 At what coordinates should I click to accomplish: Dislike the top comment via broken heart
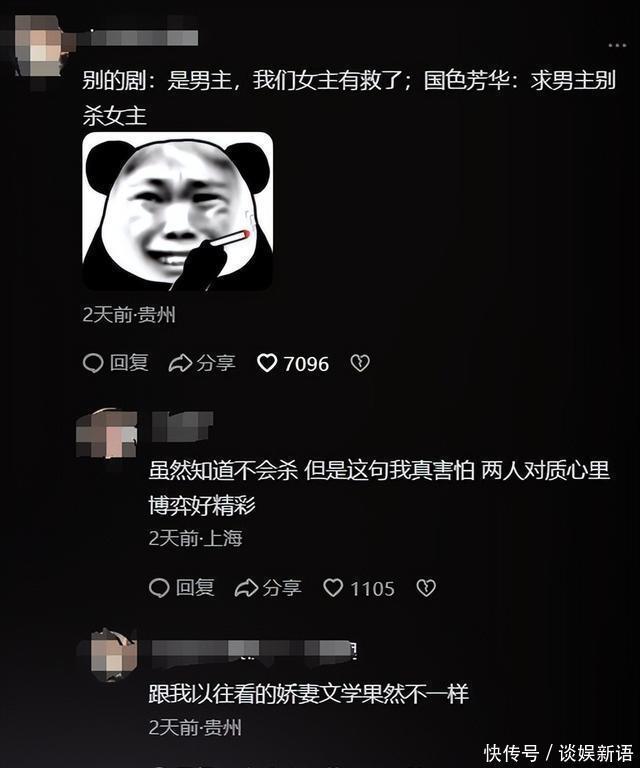pyautogui.click(x=360, y=363)
